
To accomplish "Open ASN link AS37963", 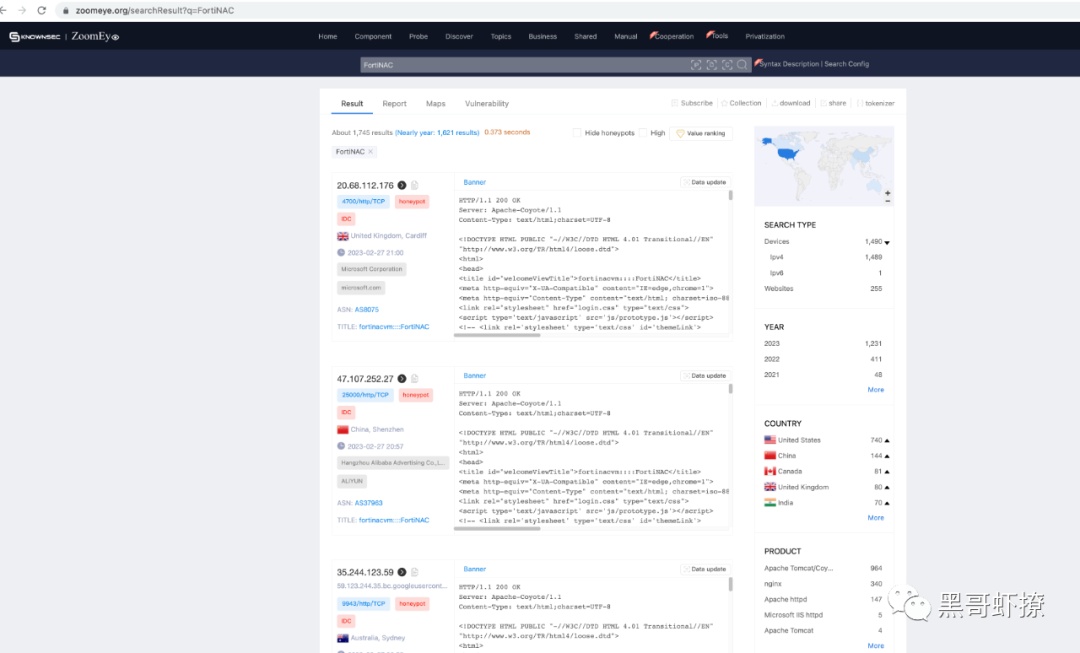I will click(x=368, y=504).
